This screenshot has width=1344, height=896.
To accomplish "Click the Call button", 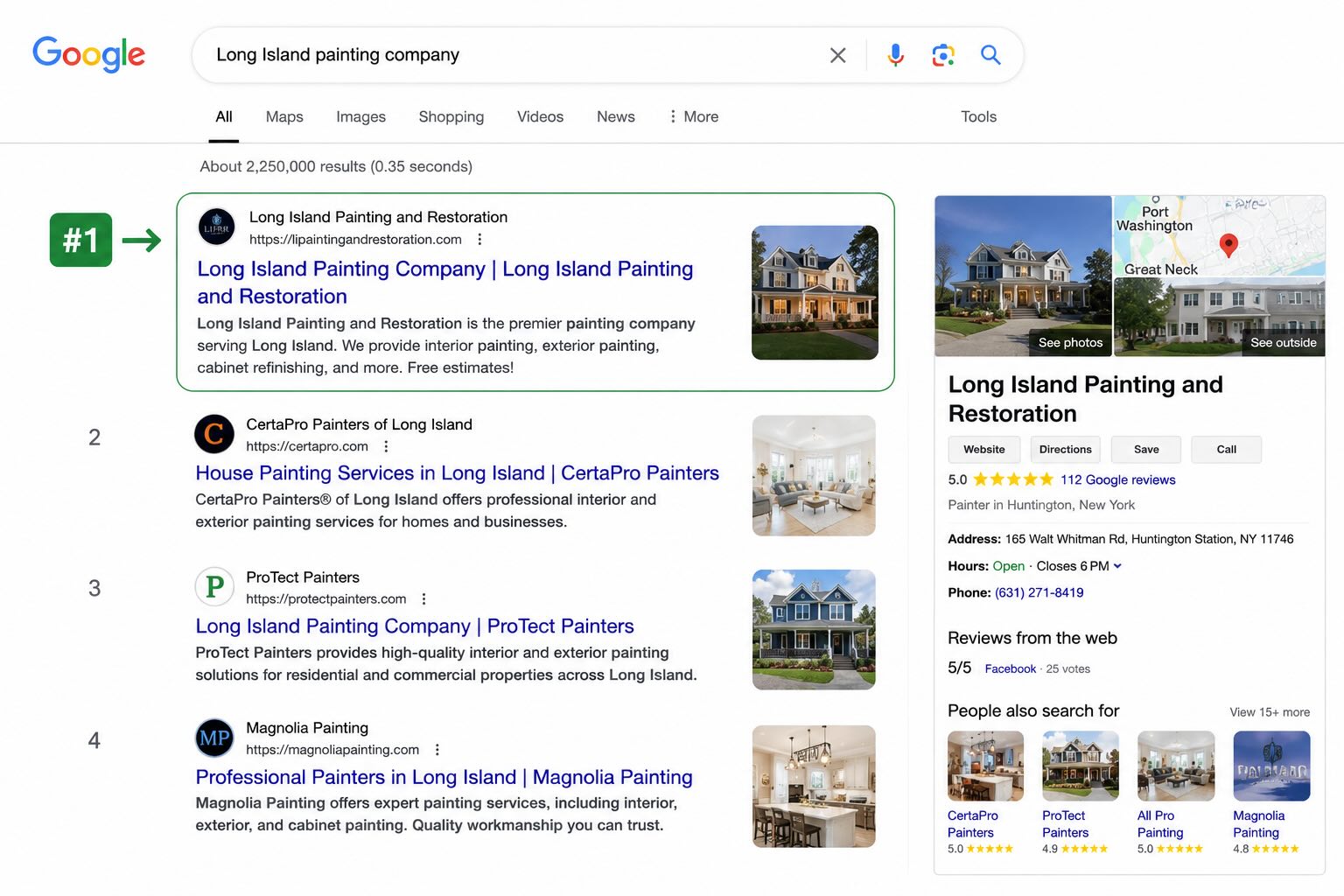I will 1227,450.
